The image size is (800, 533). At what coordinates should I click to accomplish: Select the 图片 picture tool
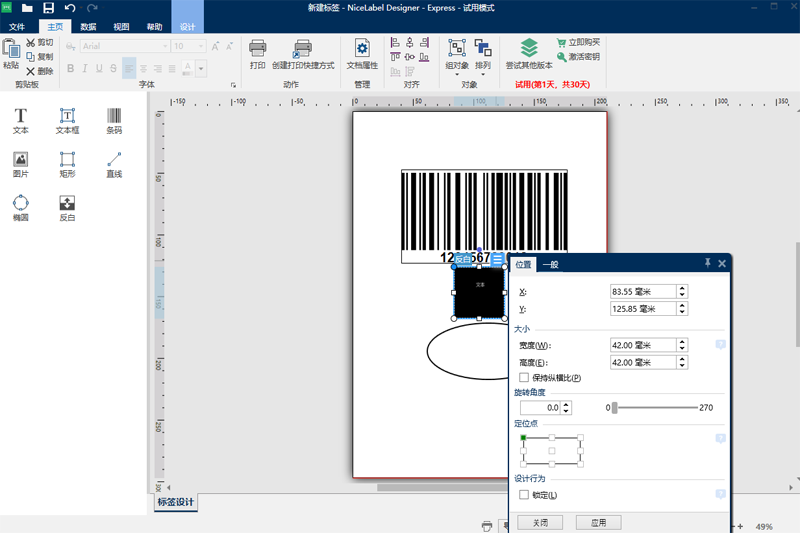pyautogui.click(x=20, y=165)
